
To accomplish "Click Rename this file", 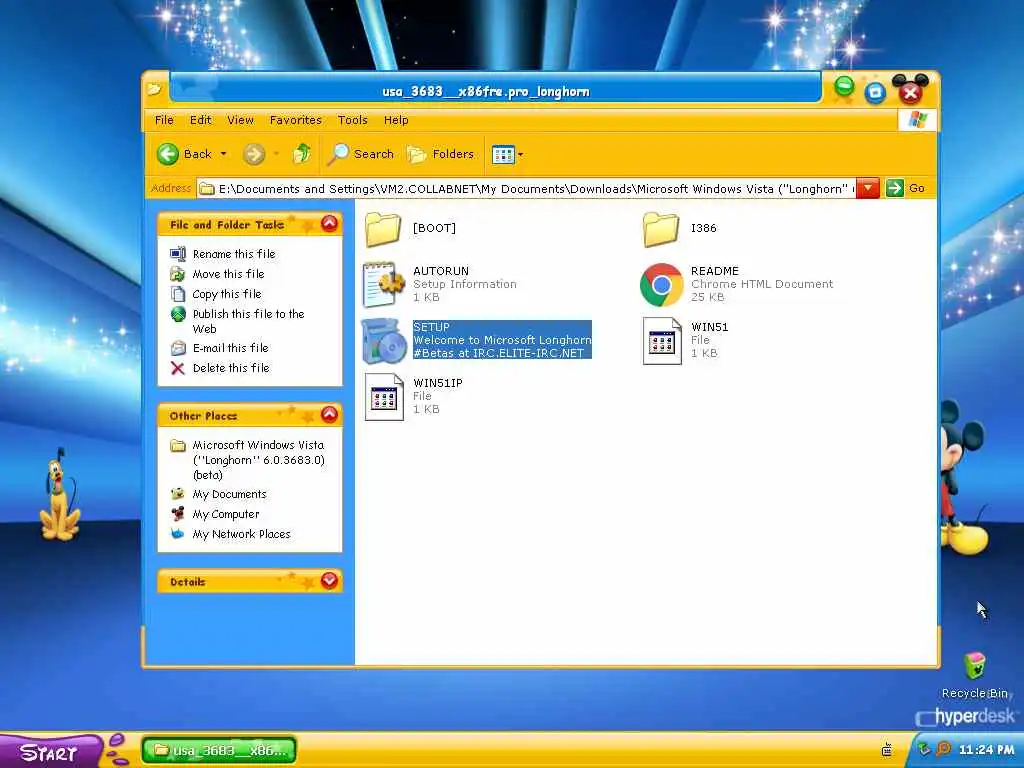I will [x=234, y=254].
